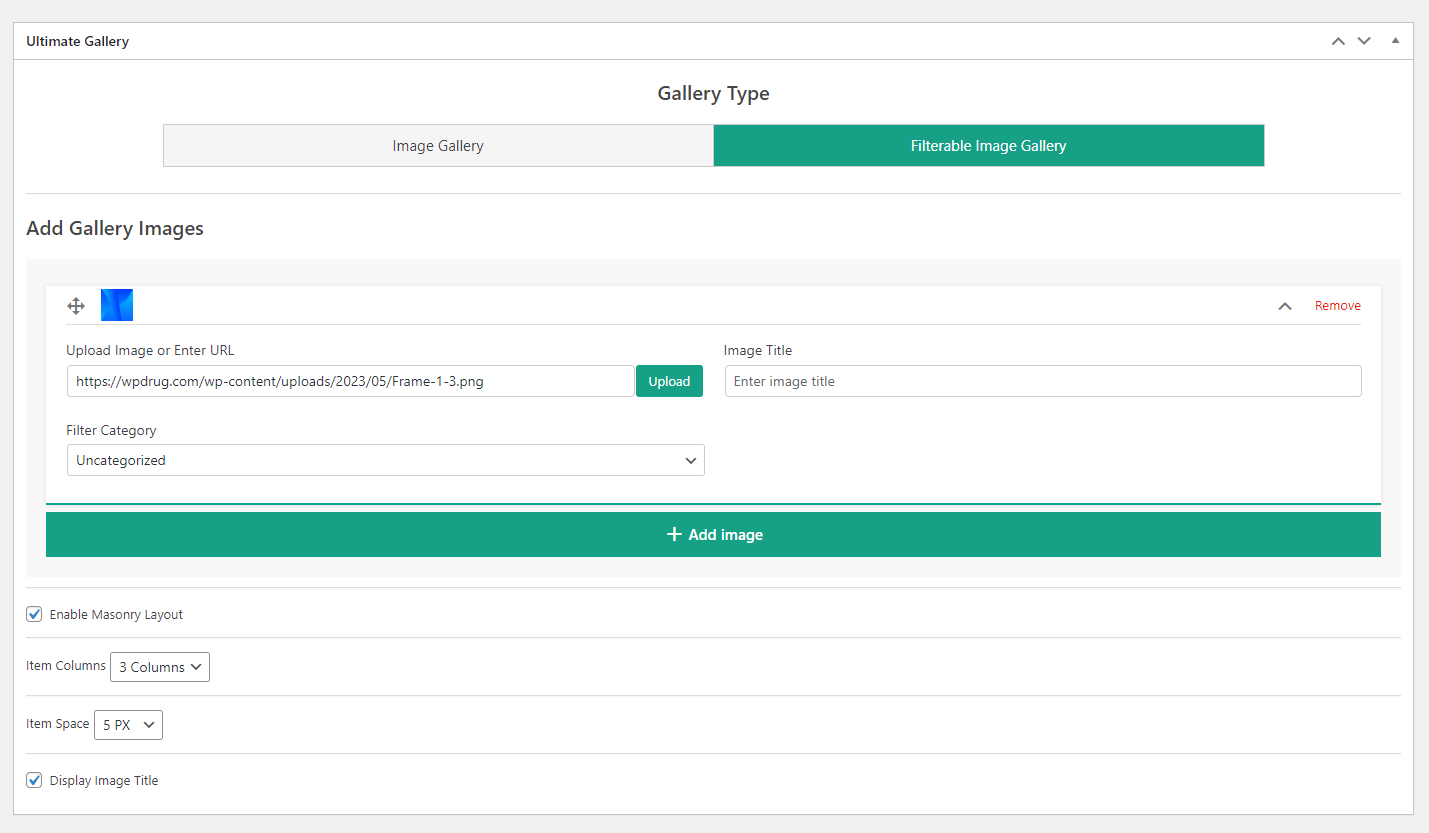This screenshot has width=1429, height=833.
Task: Click the image URL input field
Action: pos(351,381)
